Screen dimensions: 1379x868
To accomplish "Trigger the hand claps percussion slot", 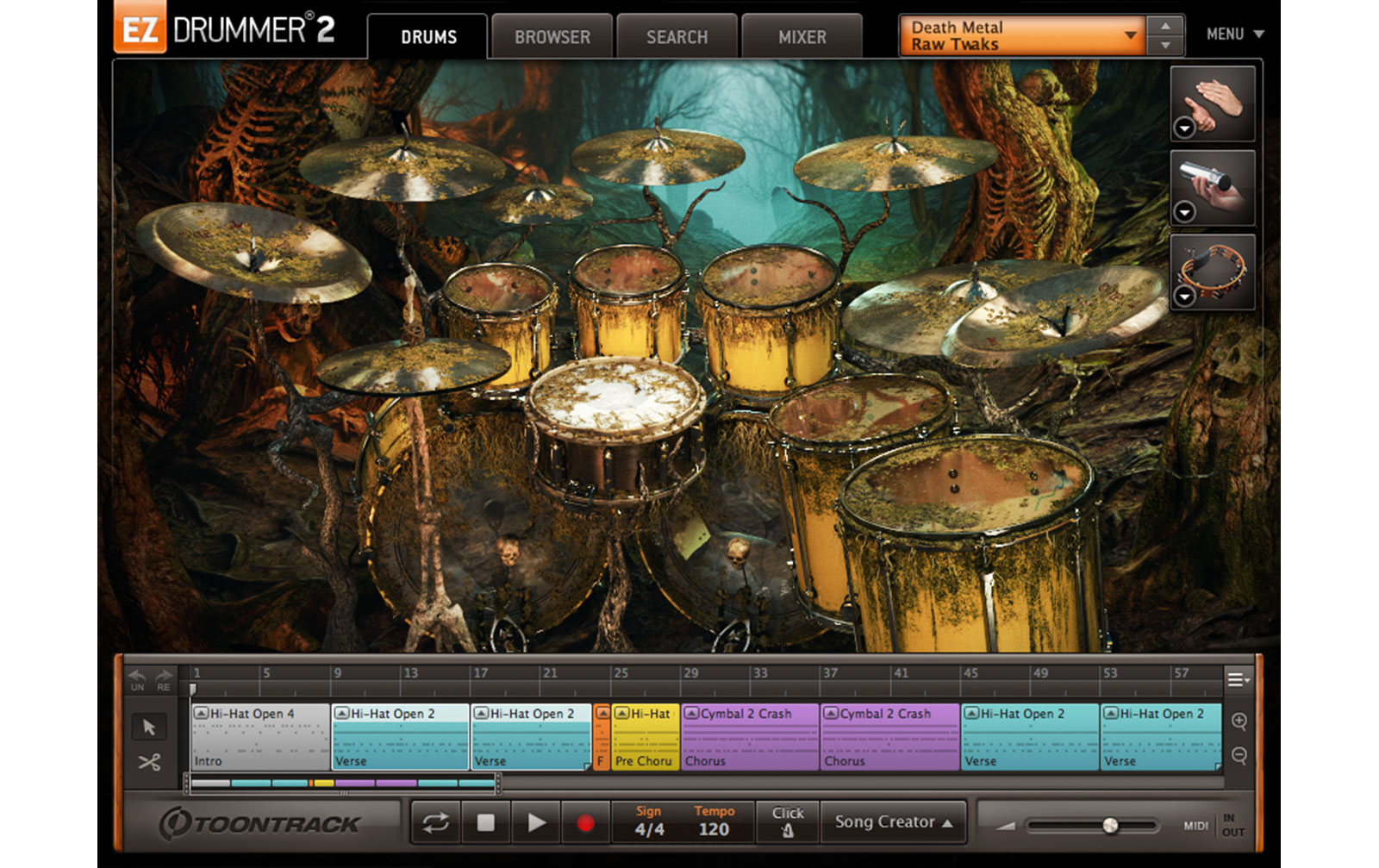I will pyautogui.click(x=1213, y=104).
